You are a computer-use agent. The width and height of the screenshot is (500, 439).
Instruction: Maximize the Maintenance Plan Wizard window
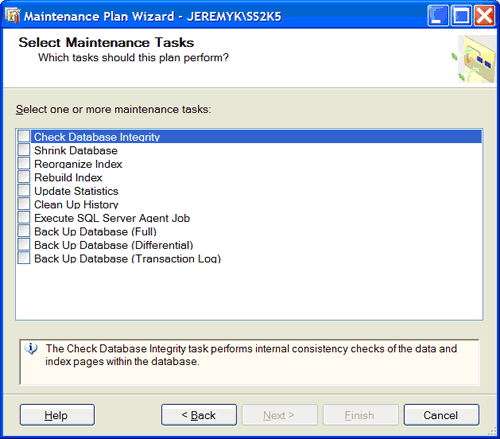point(461,15)
